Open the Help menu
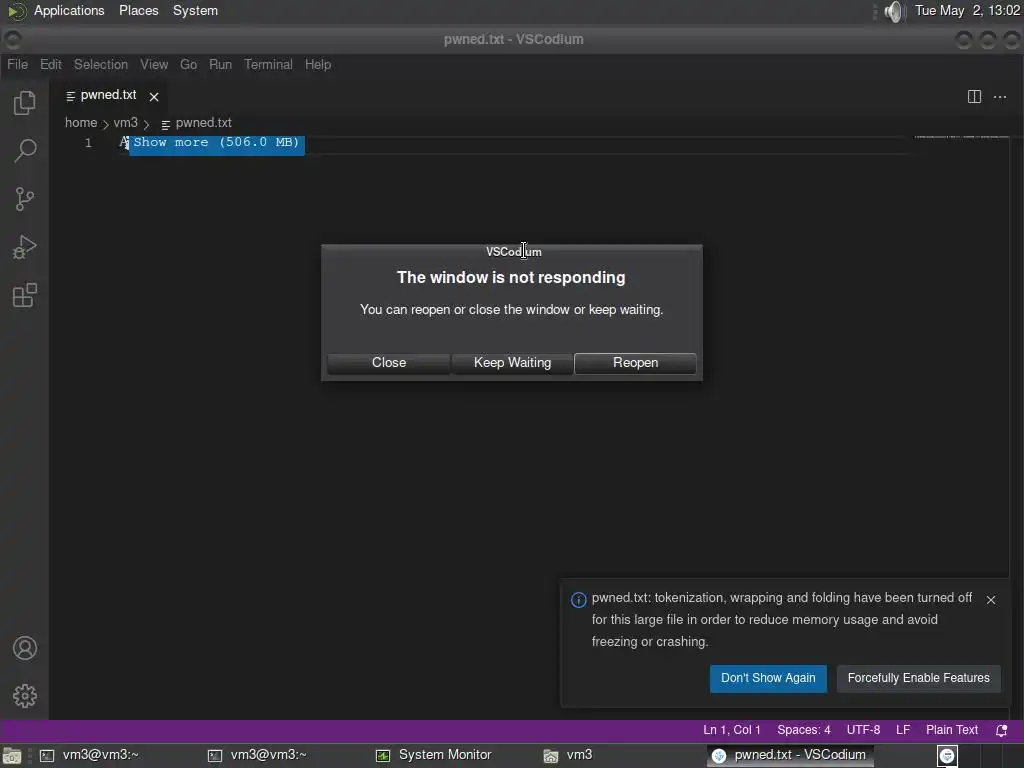 click(x=318, y=64)
